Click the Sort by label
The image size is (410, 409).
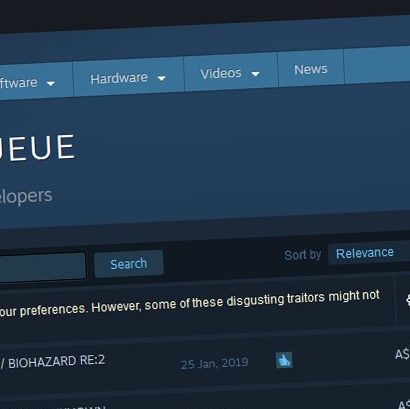pos(303,255)
